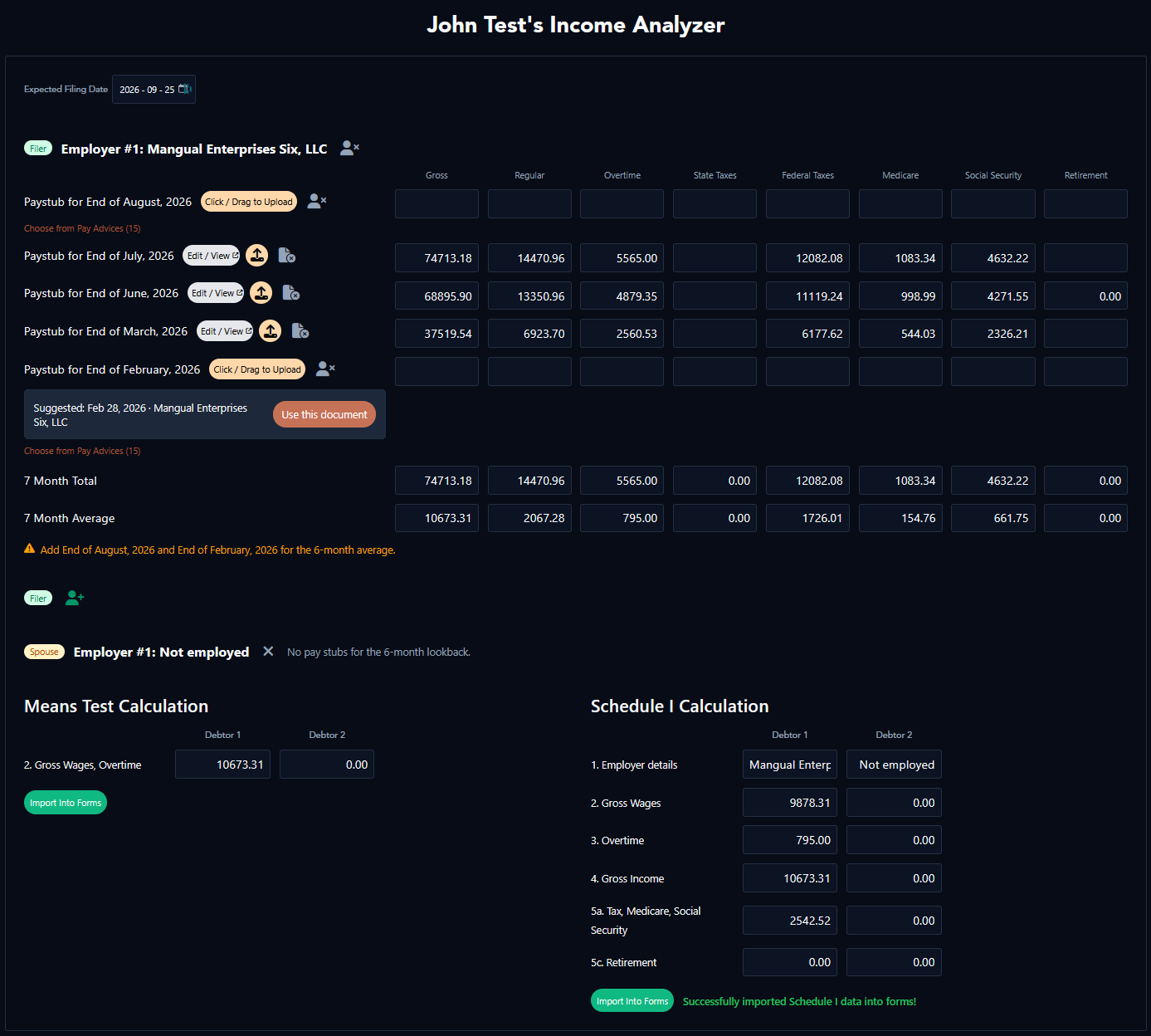Click / Drag to Upload for February paystub

tap(257, 369)
